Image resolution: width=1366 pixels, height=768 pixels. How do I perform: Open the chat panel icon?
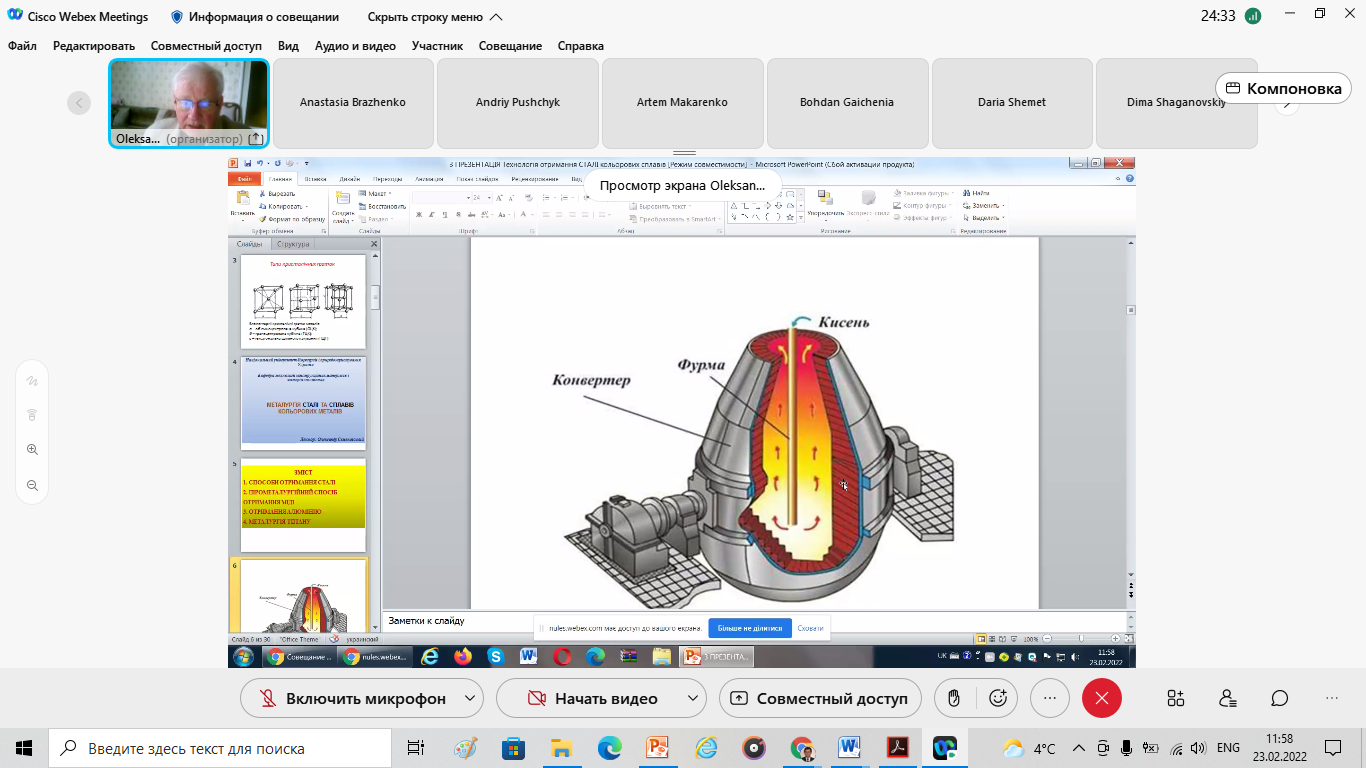(1280, 698)
